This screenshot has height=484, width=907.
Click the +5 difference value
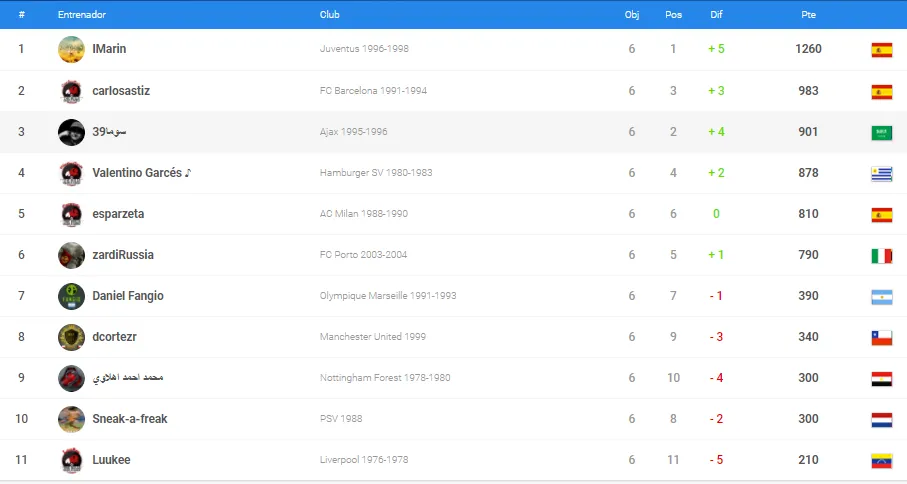716,49
